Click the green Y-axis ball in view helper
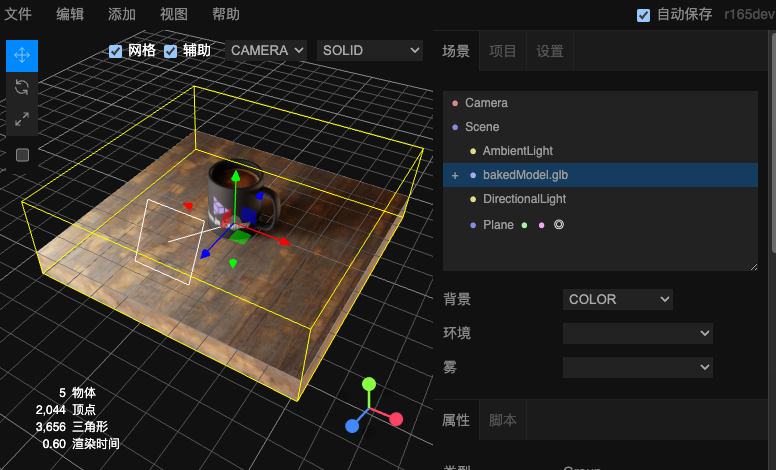 [369, 384]
